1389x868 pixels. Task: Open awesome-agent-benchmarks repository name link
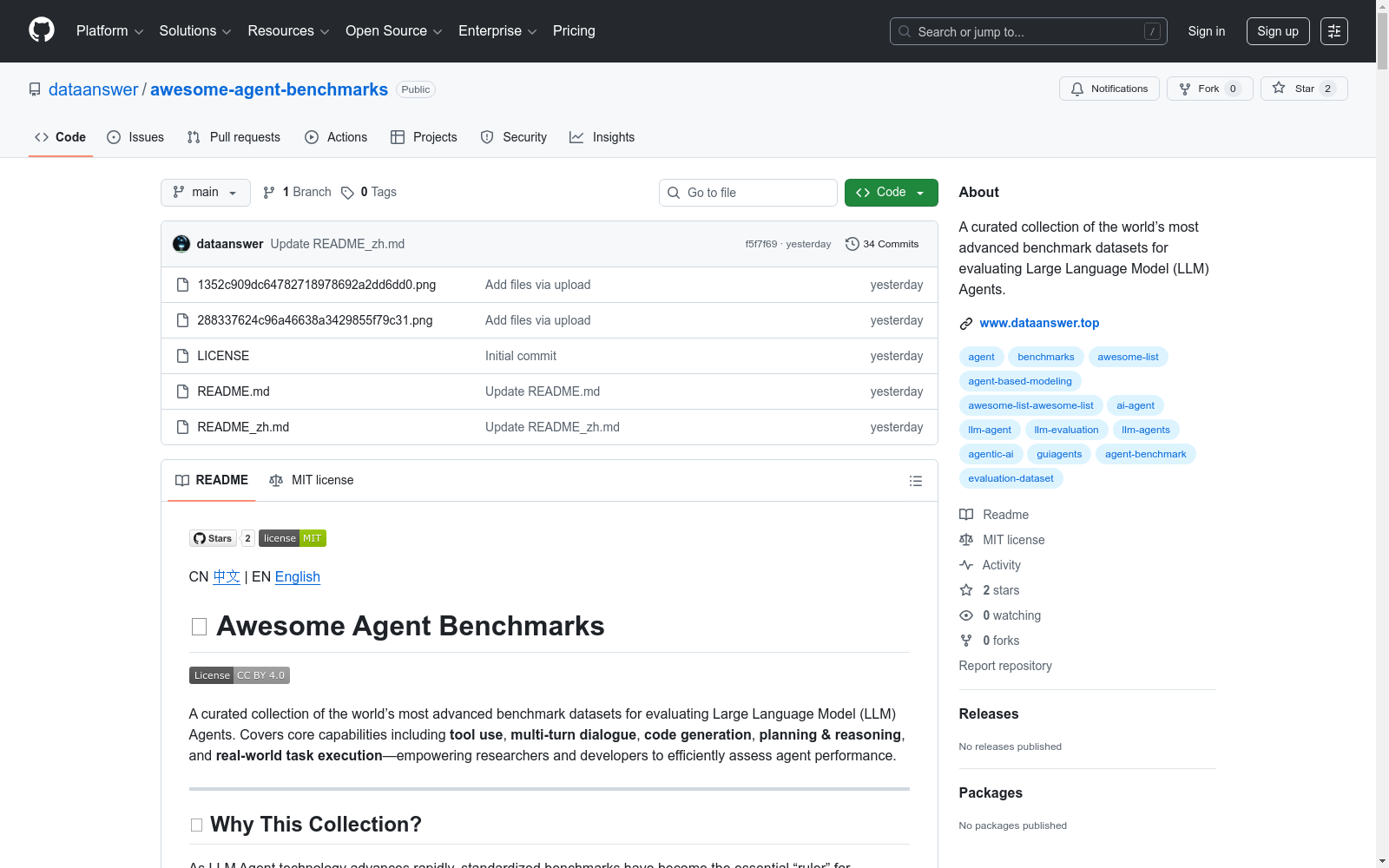pyautogui.click(x=269, y=89)
